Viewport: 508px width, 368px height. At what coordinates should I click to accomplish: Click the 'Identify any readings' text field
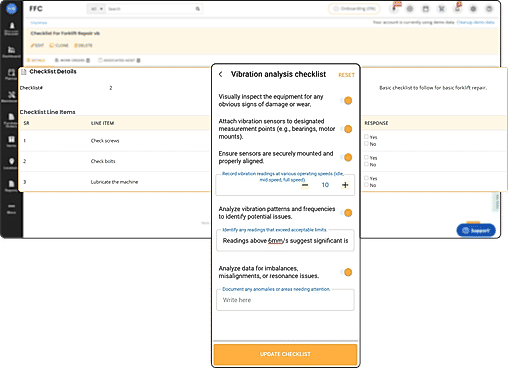(285, 240)
